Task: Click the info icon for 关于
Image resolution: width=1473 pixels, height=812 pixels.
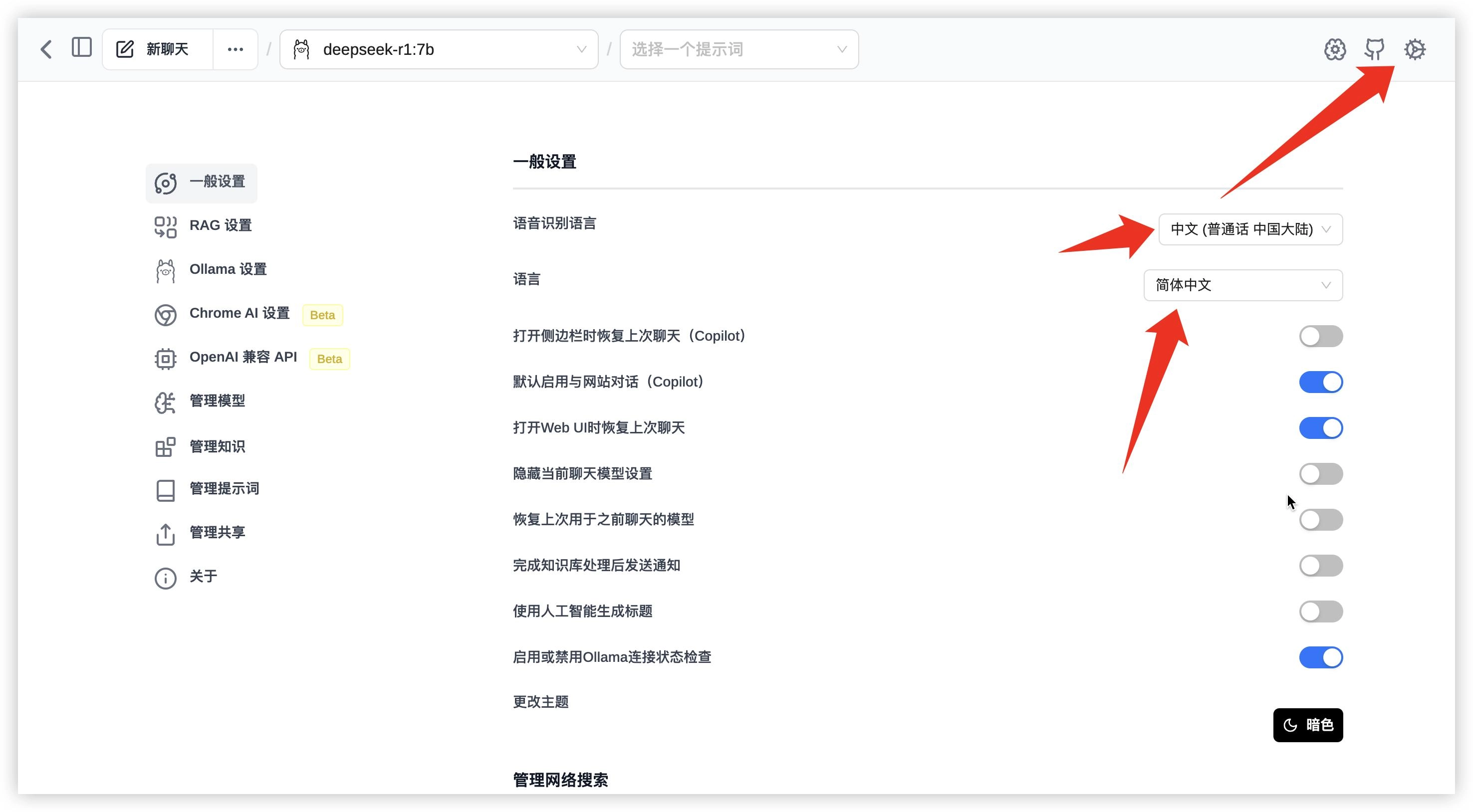Action: [x=165, y=578]
